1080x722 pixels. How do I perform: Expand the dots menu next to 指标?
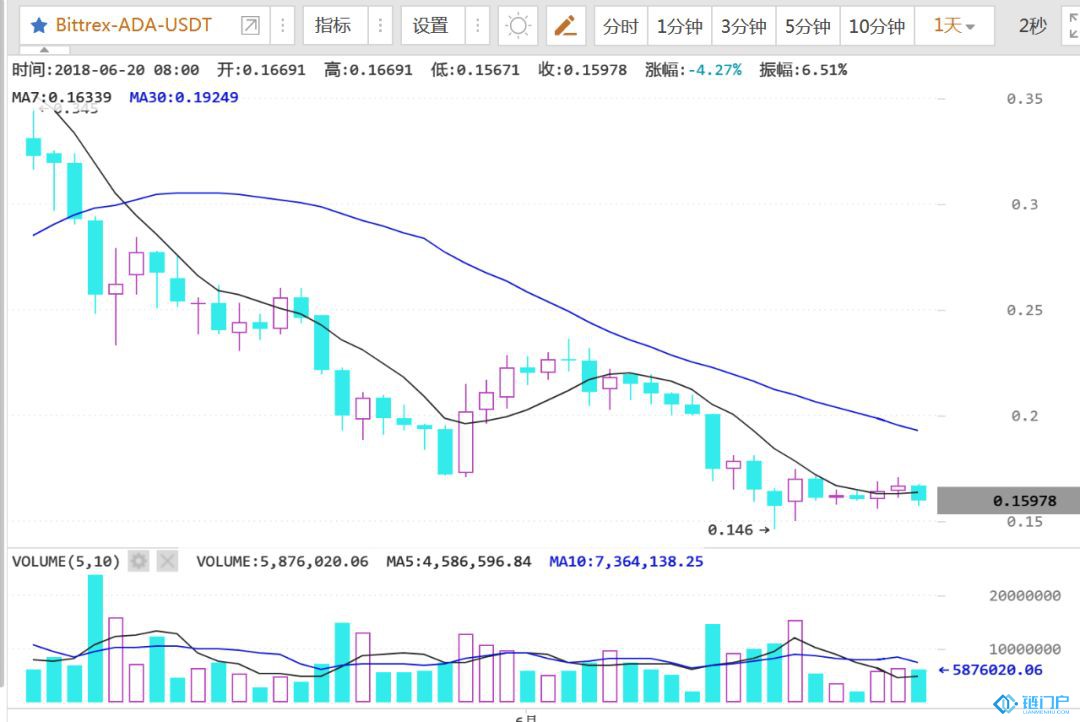coord(380,25)
